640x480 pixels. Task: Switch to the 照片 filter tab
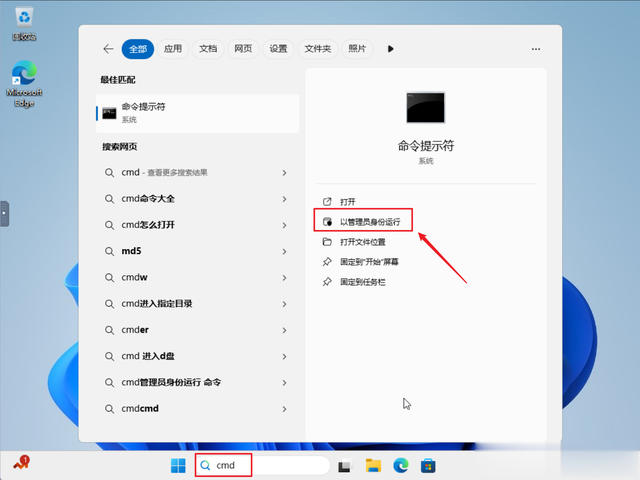coord(357,49)
